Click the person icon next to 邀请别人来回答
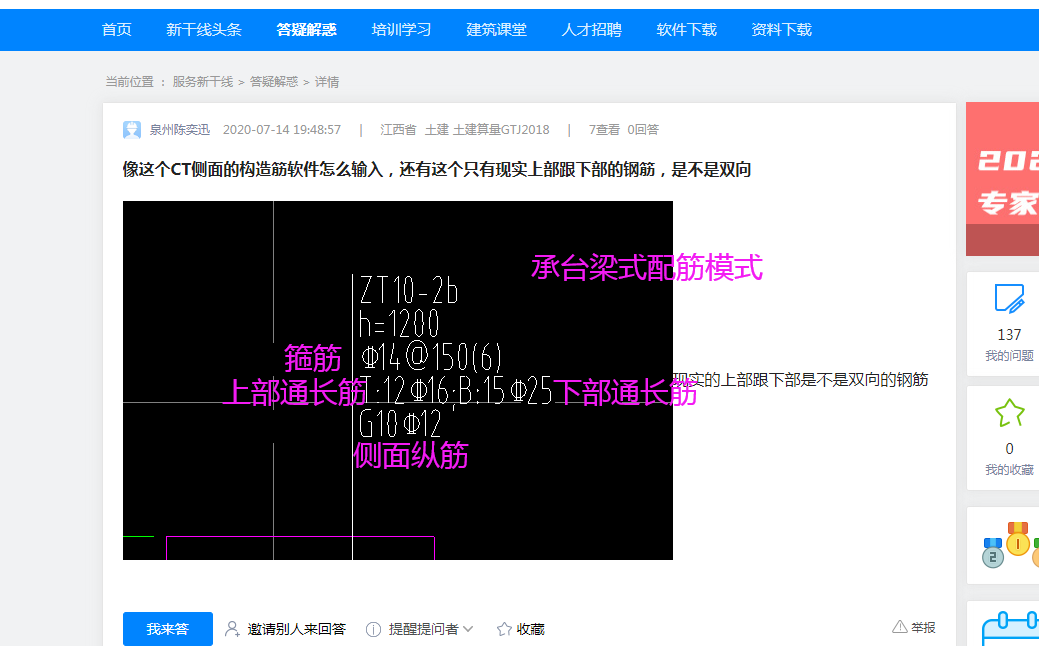The height and width of the screenshot is (646, 1039). tap(231, 629)
